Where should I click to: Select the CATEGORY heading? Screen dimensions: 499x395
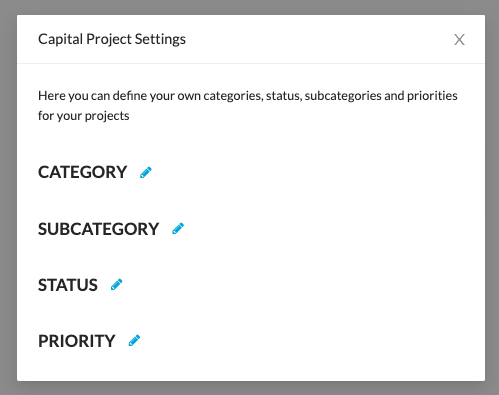tap(82, 172)
